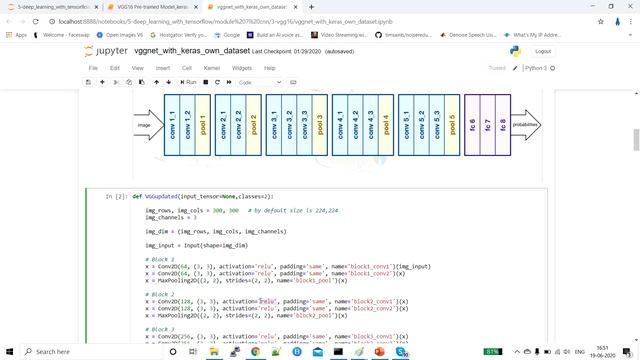Bookmark this page with the star icon
Image resolution: width=640 pixels, height=360 pixels.
(600, 22)
